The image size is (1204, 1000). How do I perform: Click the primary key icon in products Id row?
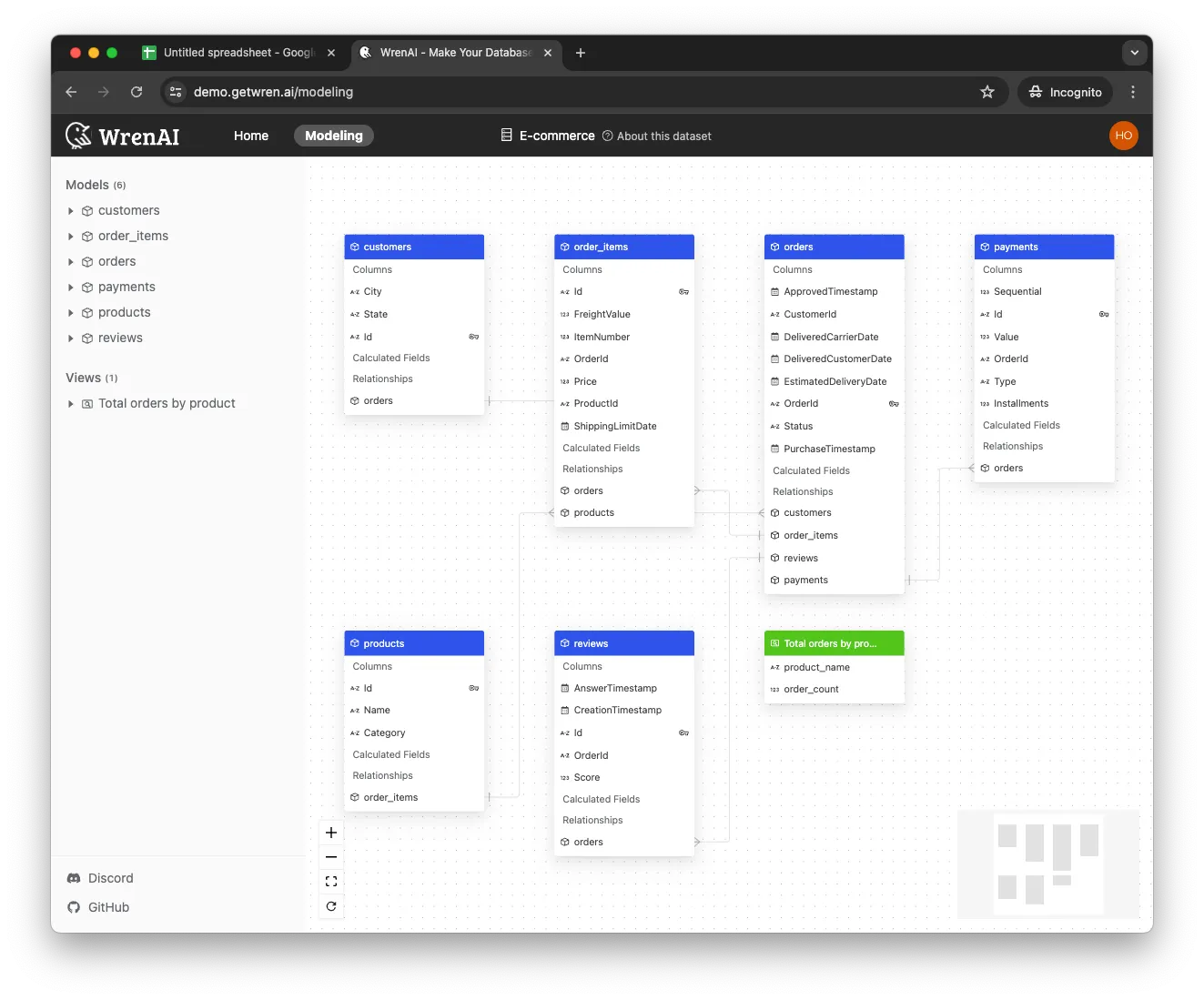click(x=474, y=688)
